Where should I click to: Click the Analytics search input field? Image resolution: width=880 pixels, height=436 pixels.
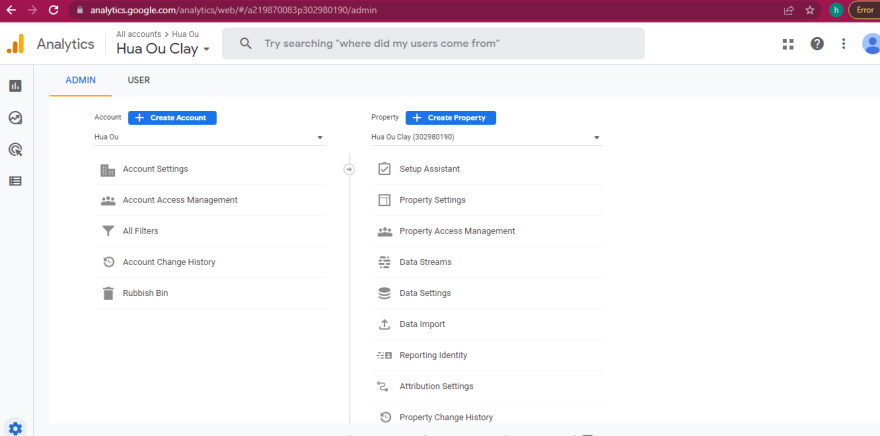[433, 44]
